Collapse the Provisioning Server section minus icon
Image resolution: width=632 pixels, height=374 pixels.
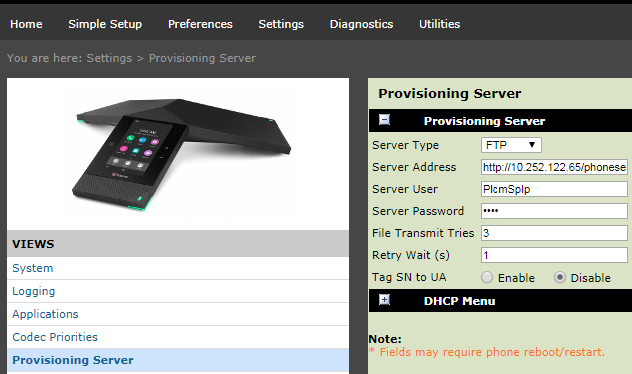coord(385,120)
